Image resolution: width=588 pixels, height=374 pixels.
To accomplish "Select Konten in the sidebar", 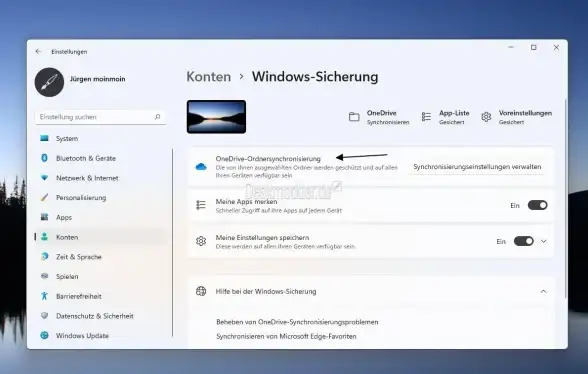I will coord(100,237).
